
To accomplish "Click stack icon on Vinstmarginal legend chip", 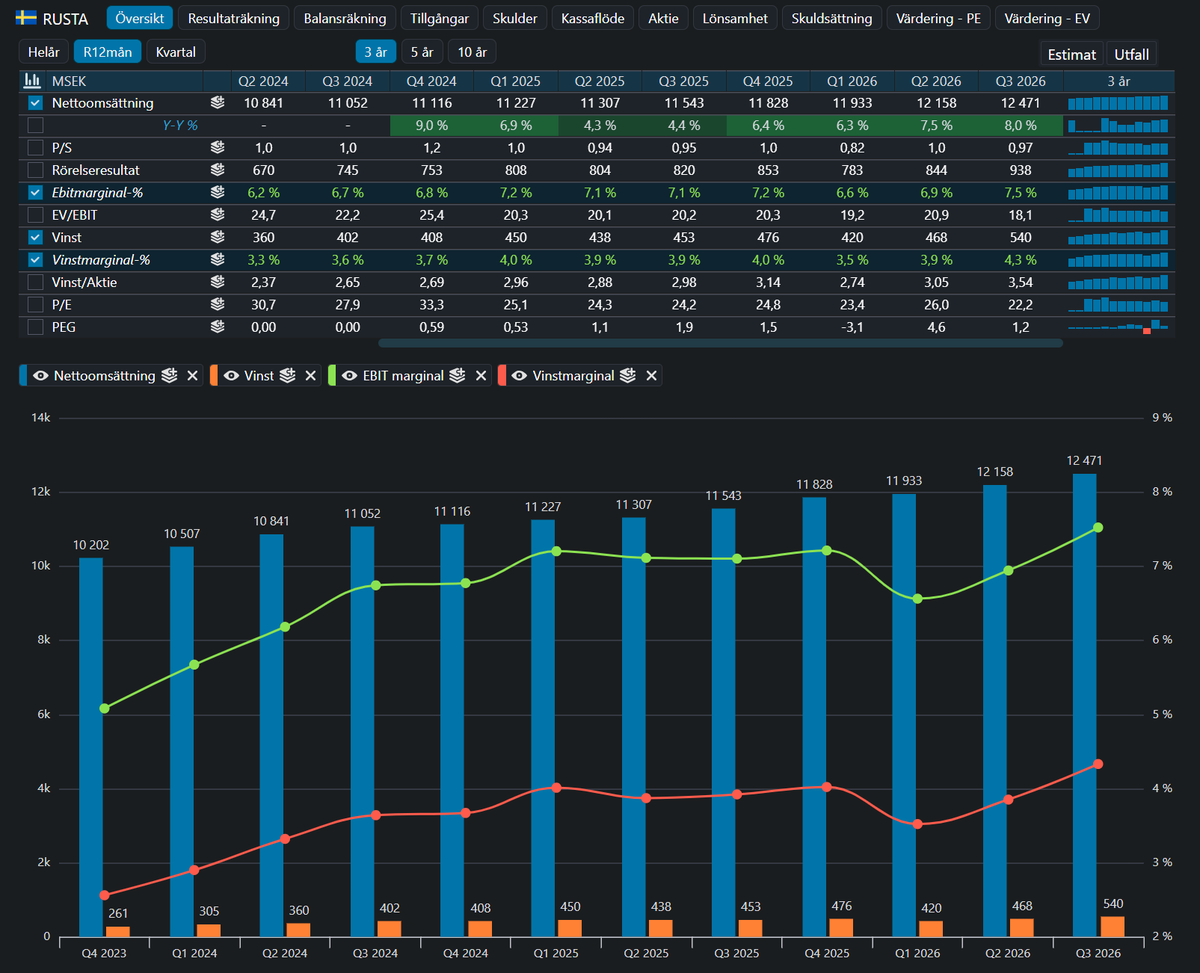I will click(628, 376).
